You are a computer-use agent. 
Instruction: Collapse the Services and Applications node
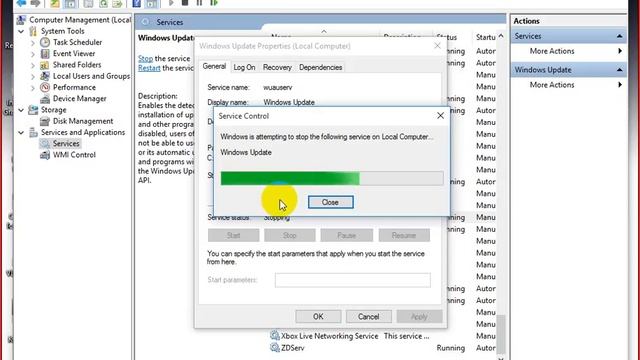(x=21, y=132)
